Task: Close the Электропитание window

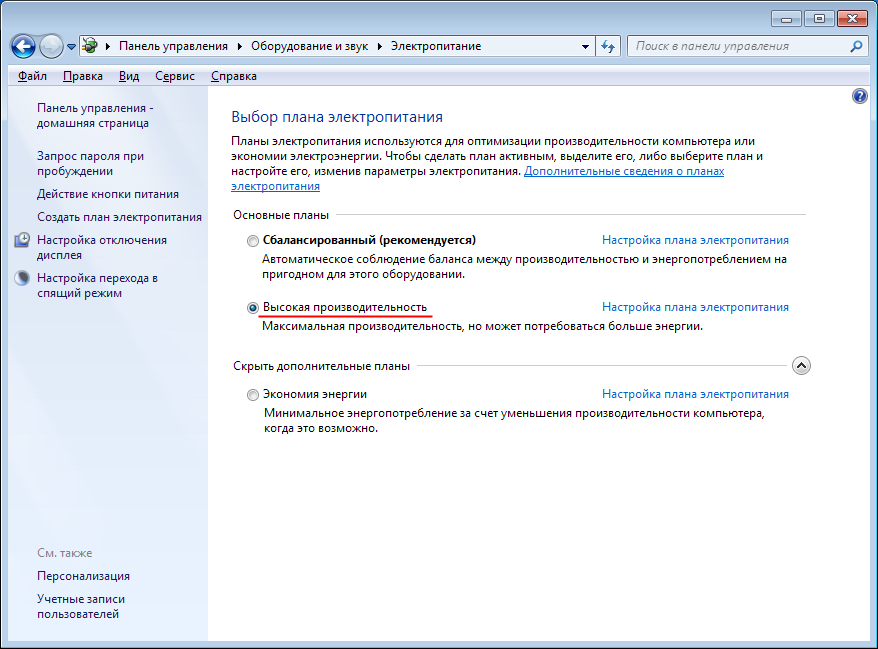Action: pyautogui.click(x=852, y=19)
